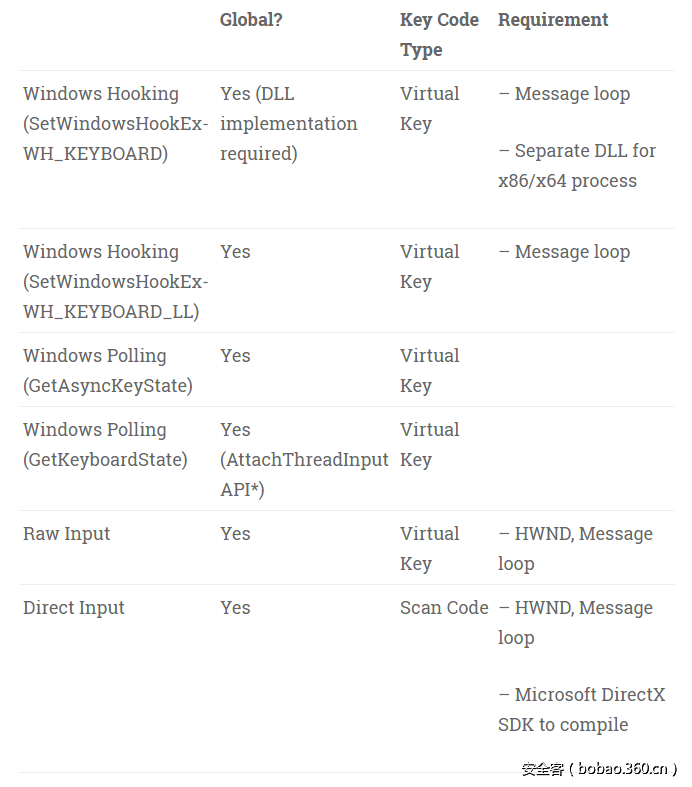Image resolution: width=692 pixels, height=787 pixels.
Task: Click the "Global?" column header
Action: 251,20
